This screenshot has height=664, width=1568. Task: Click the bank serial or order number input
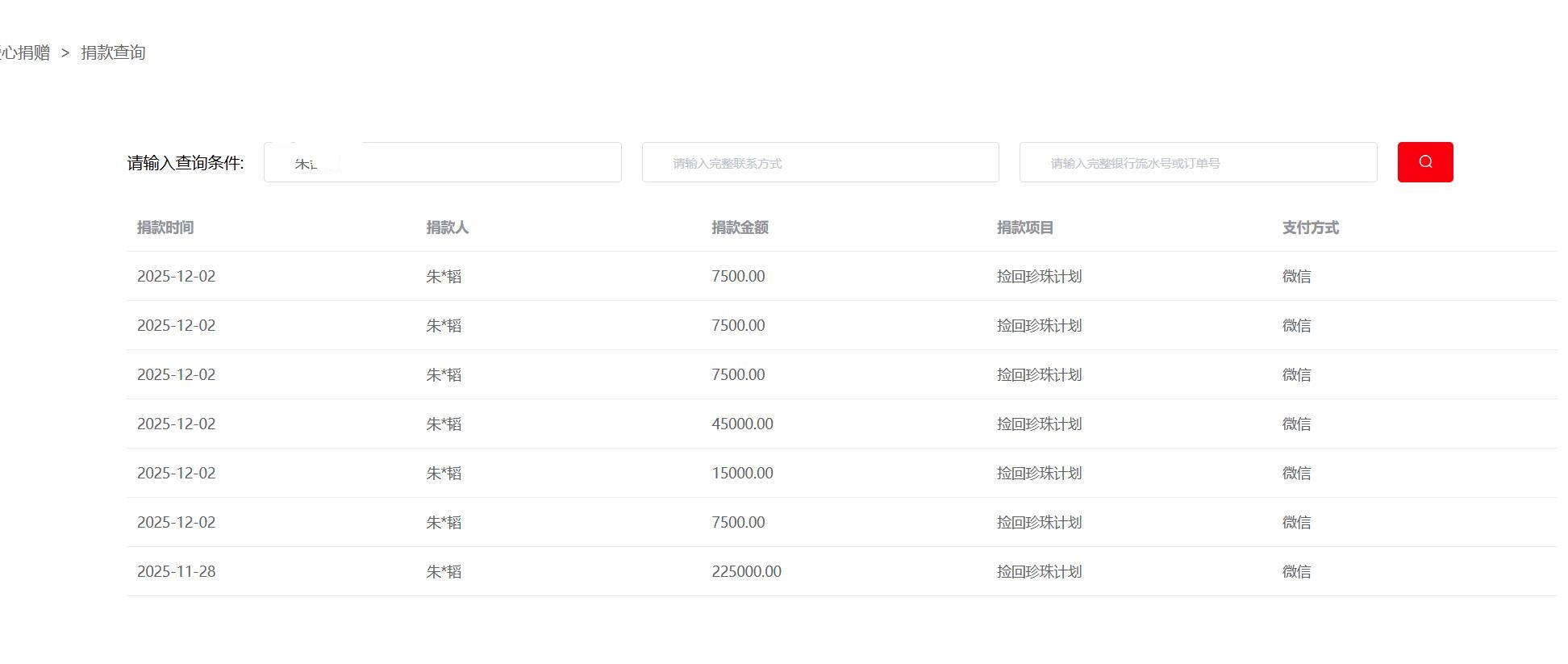tap(1197, 163)
